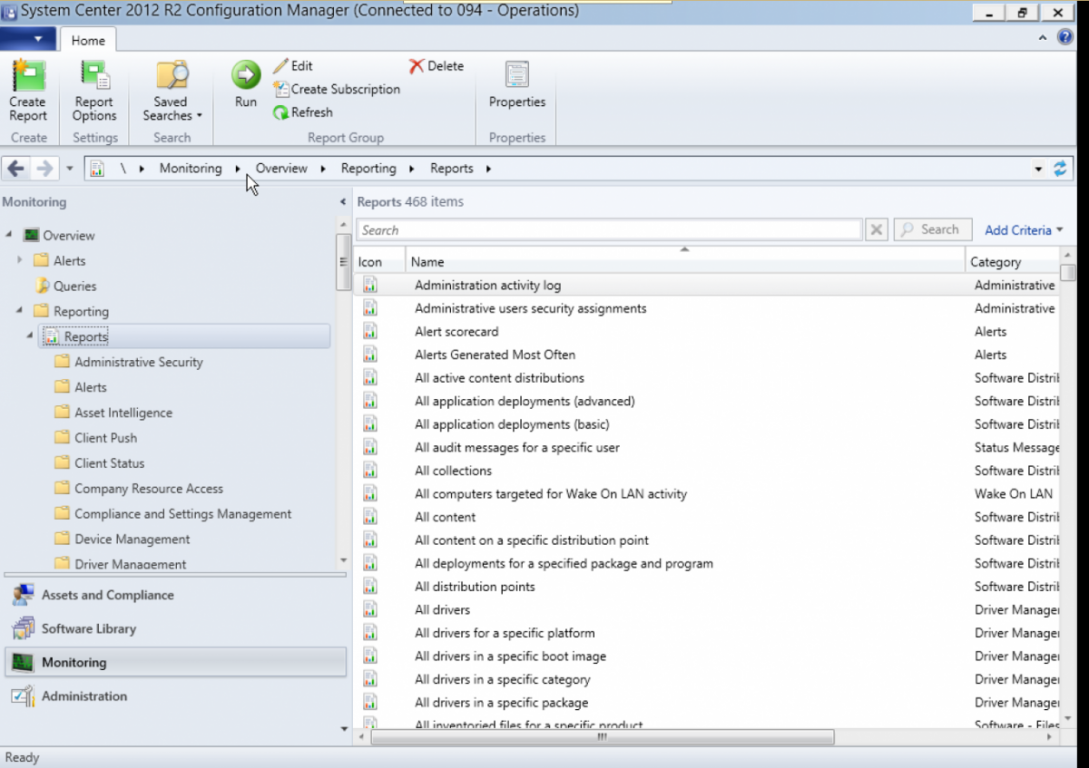Click the Search input field
The height and width of the screenshot is (768, 1089).
(x=608, y=230)
